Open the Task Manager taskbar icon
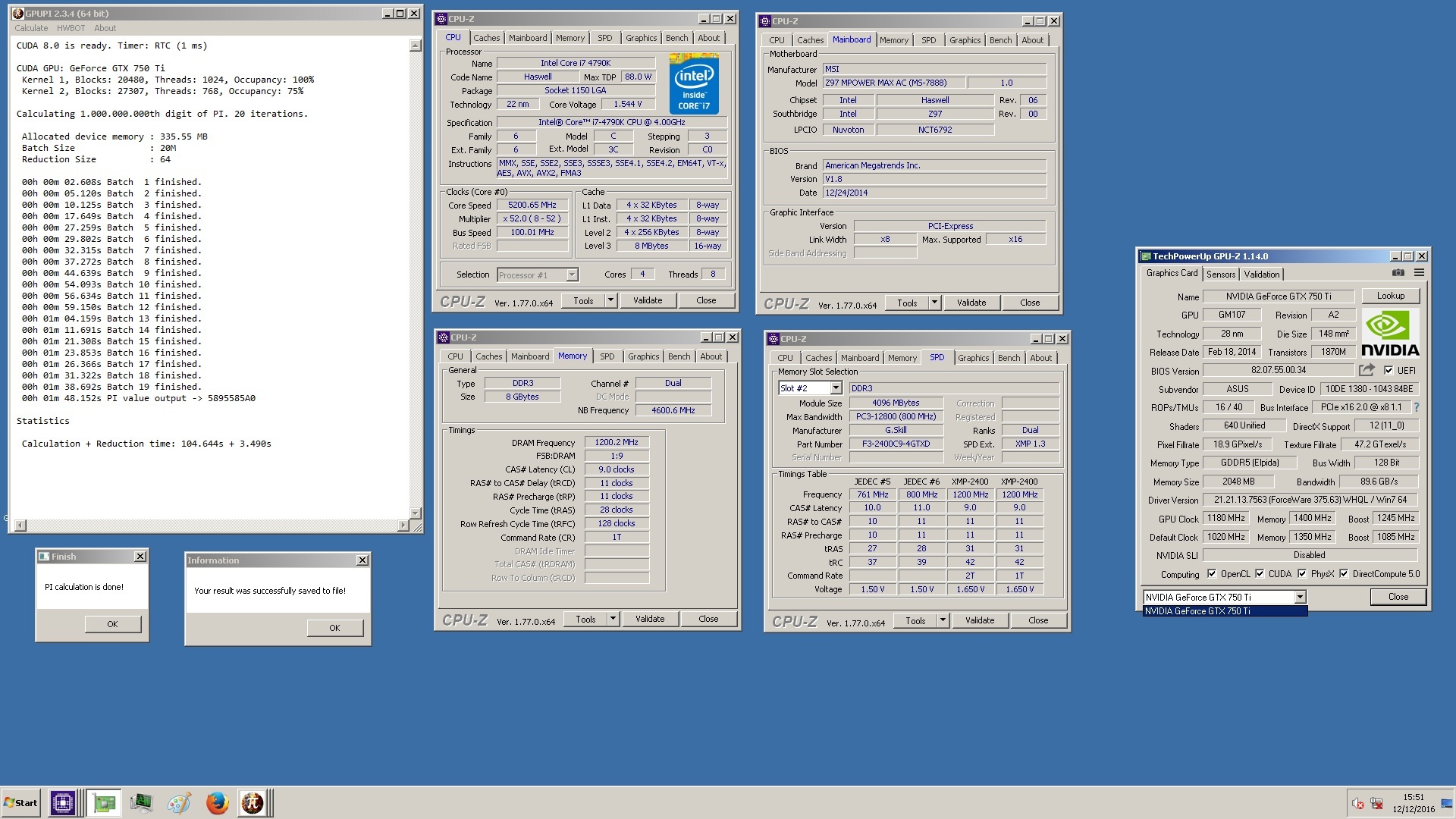The width and height of the screenshot is (1456, 819). tap(141, 802)
